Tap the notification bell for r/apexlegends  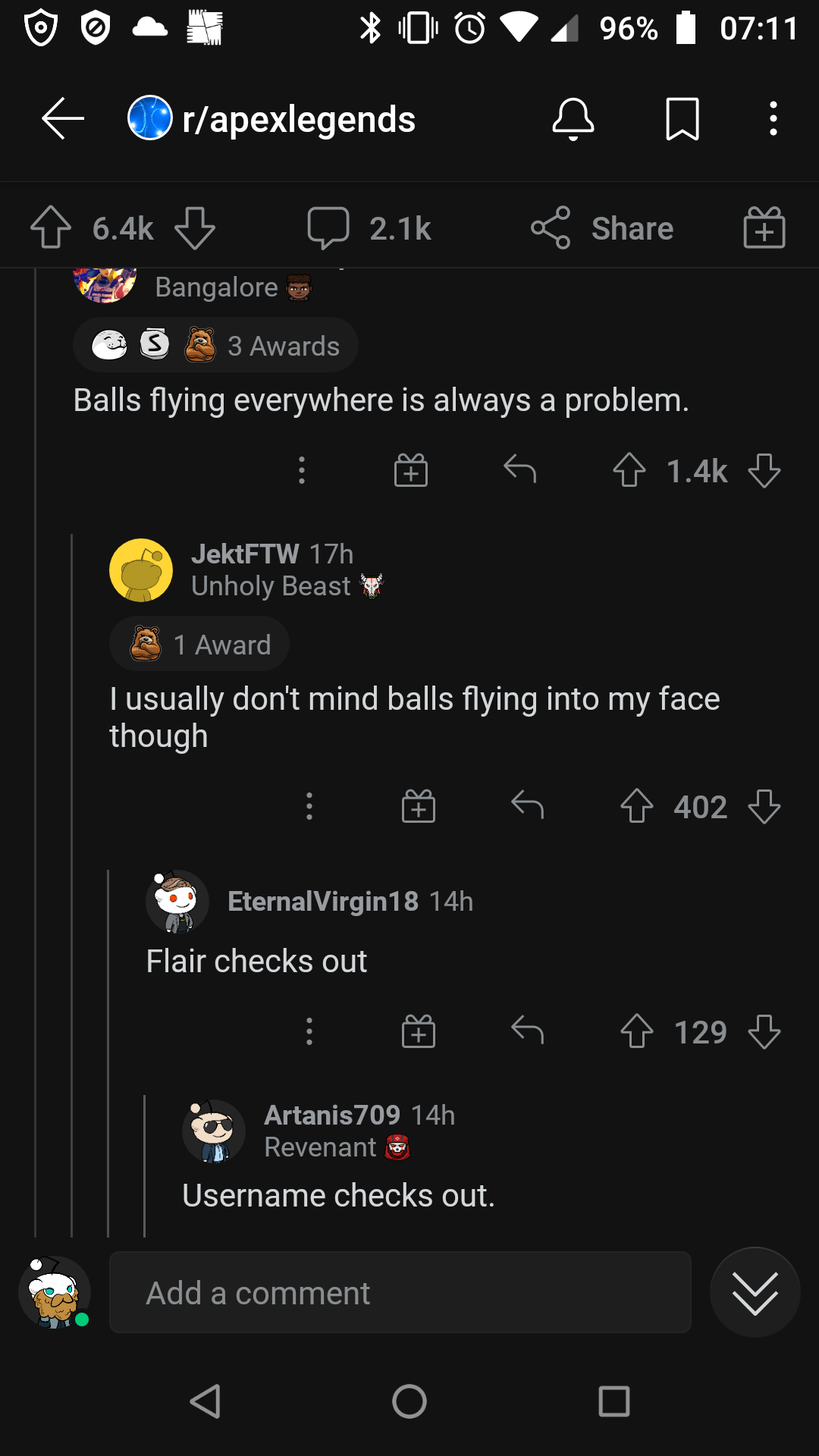pos(573,118)
